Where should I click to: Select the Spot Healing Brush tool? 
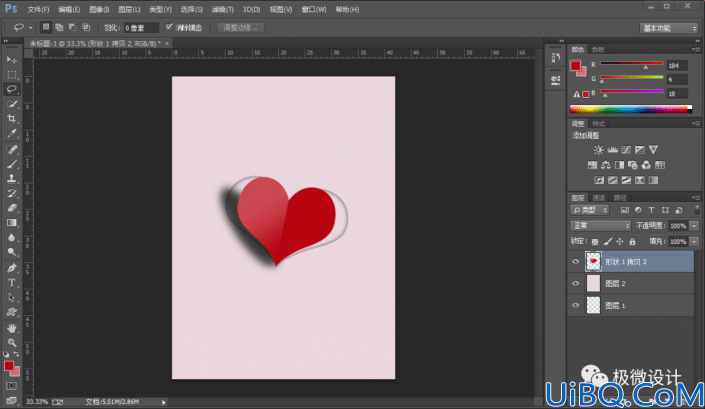12,149
